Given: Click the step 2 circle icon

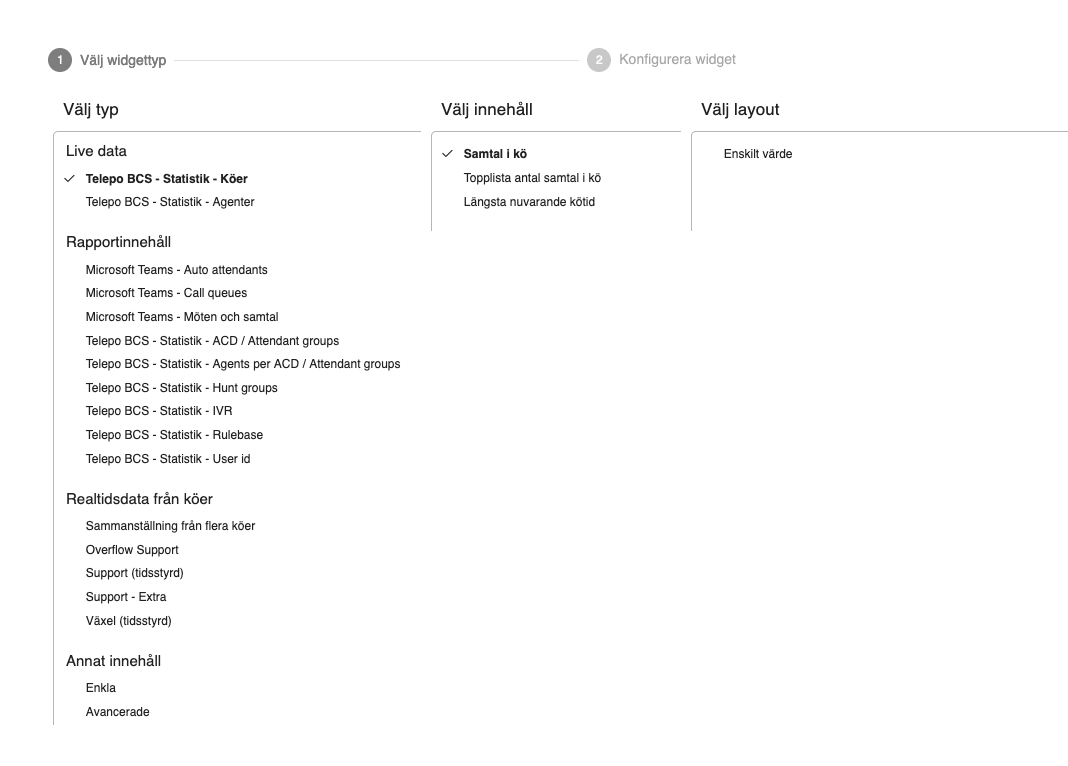Looking at the screenshot, I should coord(599,60).
